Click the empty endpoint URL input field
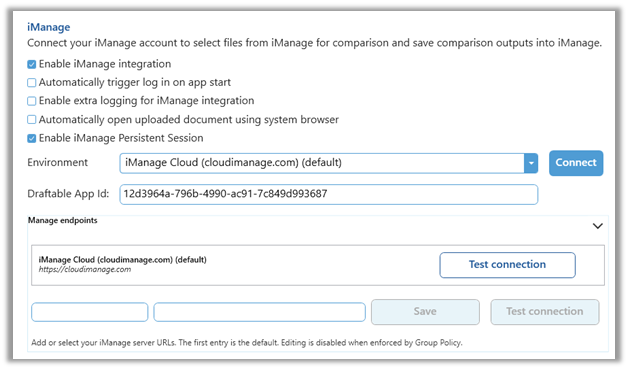The width and height of the screenshot is (628, 370). pos(260,312)
